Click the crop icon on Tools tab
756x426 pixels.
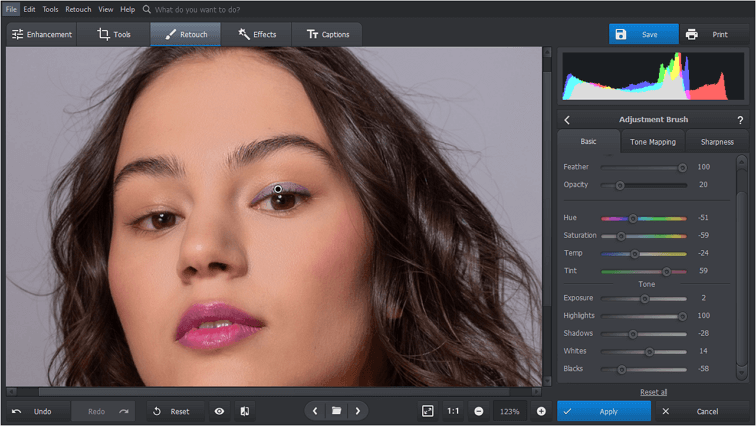click(103, 34)
